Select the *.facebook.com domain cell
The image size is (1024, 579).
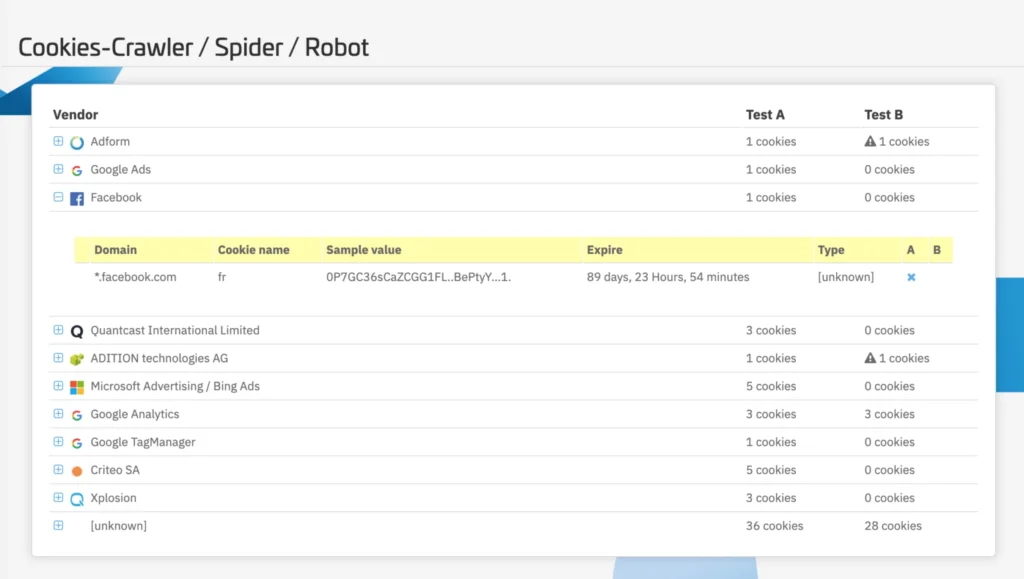(x=135, y=277)
